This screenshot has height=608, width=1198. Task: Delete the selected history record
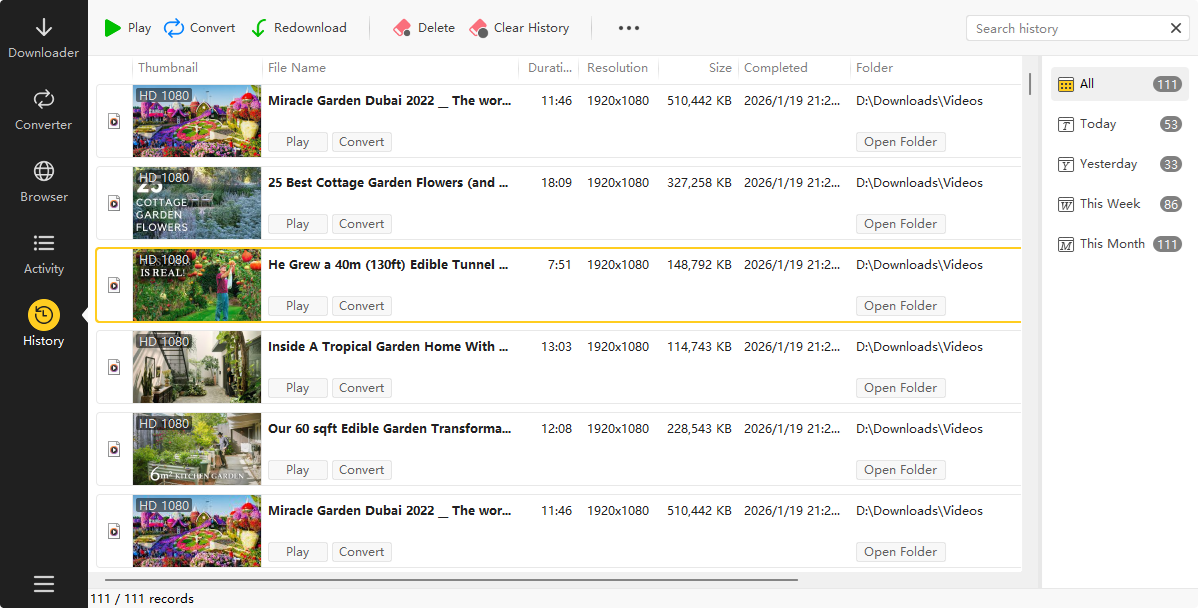coord(424,28)
